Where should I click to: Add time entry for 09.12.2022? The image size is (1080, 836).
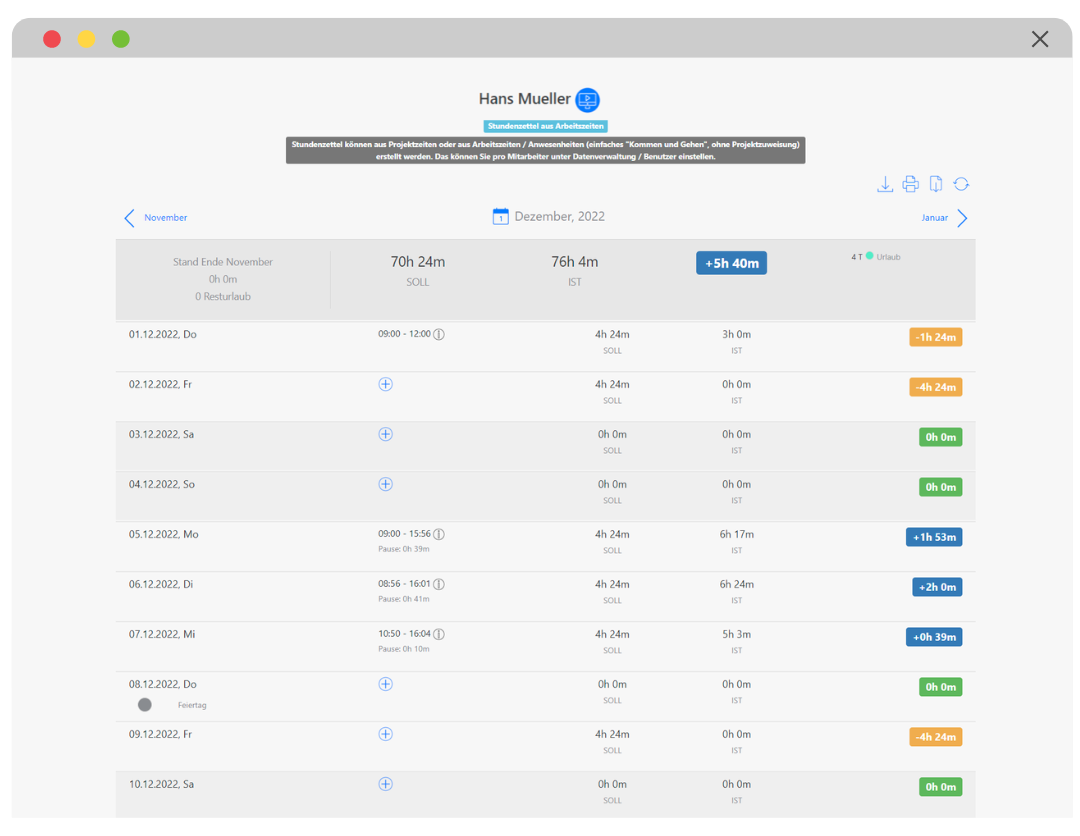click(x=385, y=734)
